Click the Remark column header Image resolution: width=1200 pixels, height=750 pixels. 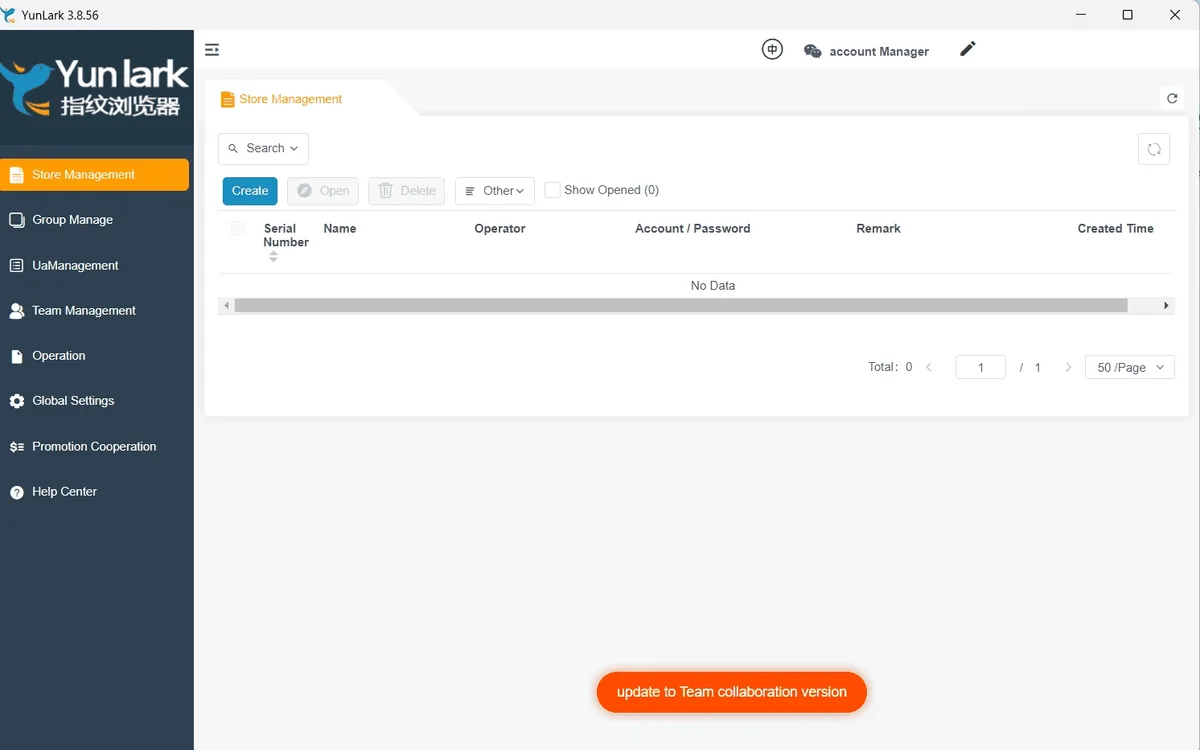coord(878,229)
